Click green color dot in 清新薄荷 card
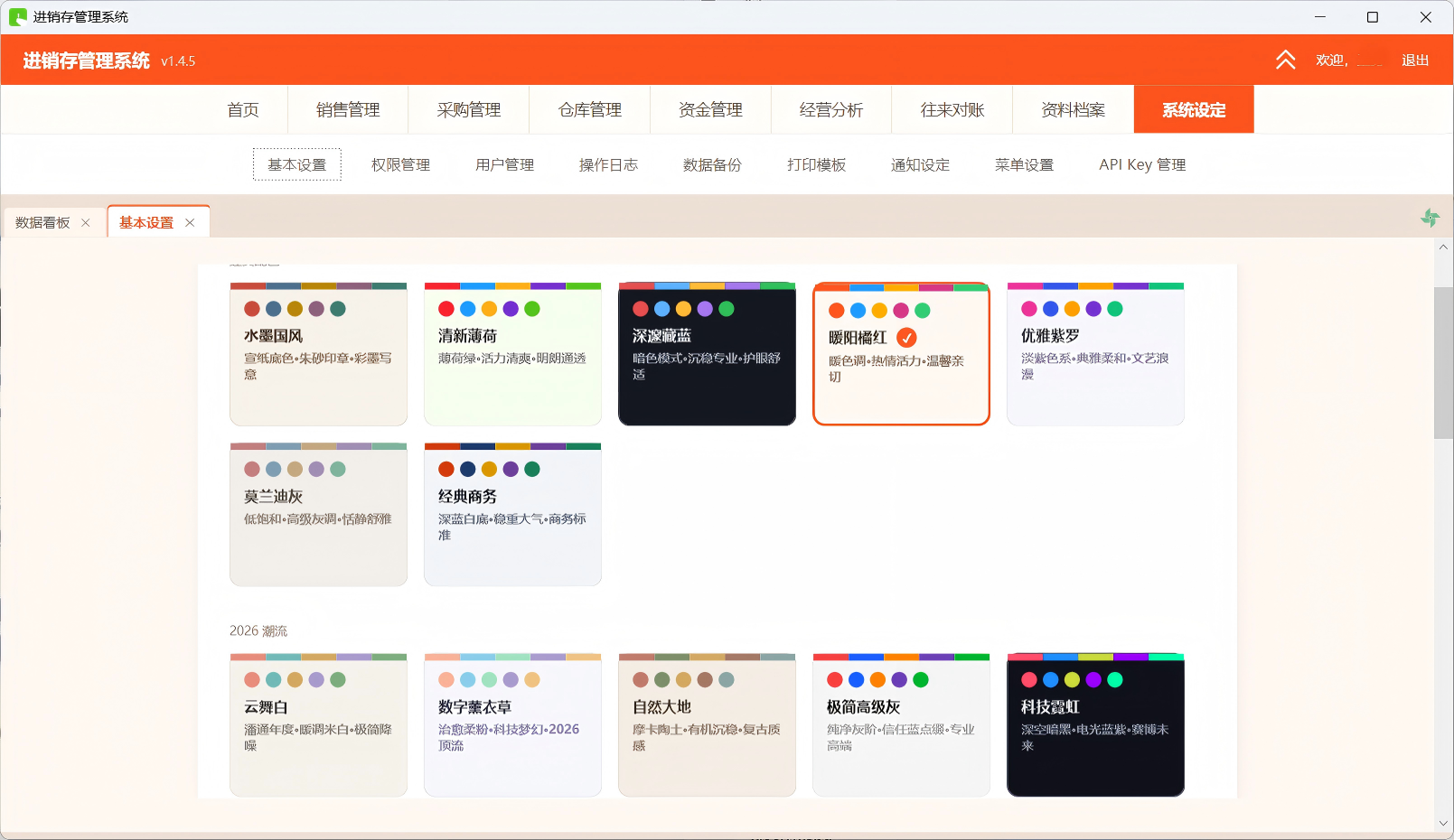 click(x=532, y=309)
